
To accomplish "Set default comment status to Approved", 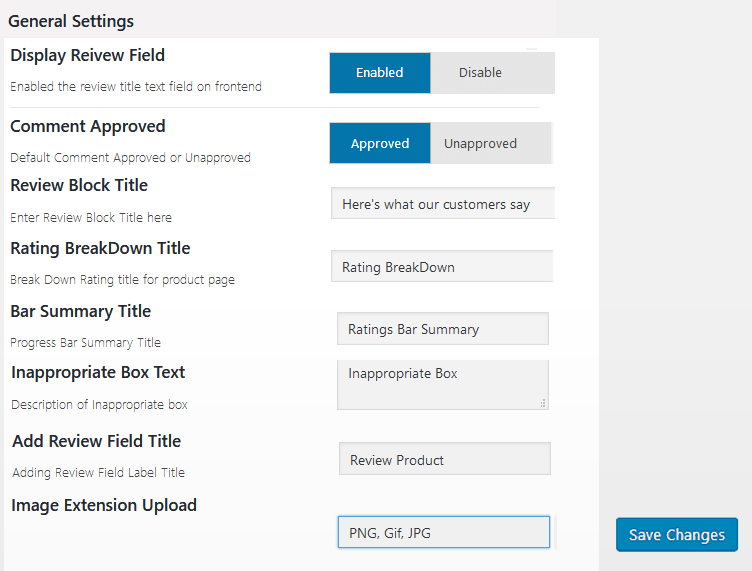I will tap(380, 143).
